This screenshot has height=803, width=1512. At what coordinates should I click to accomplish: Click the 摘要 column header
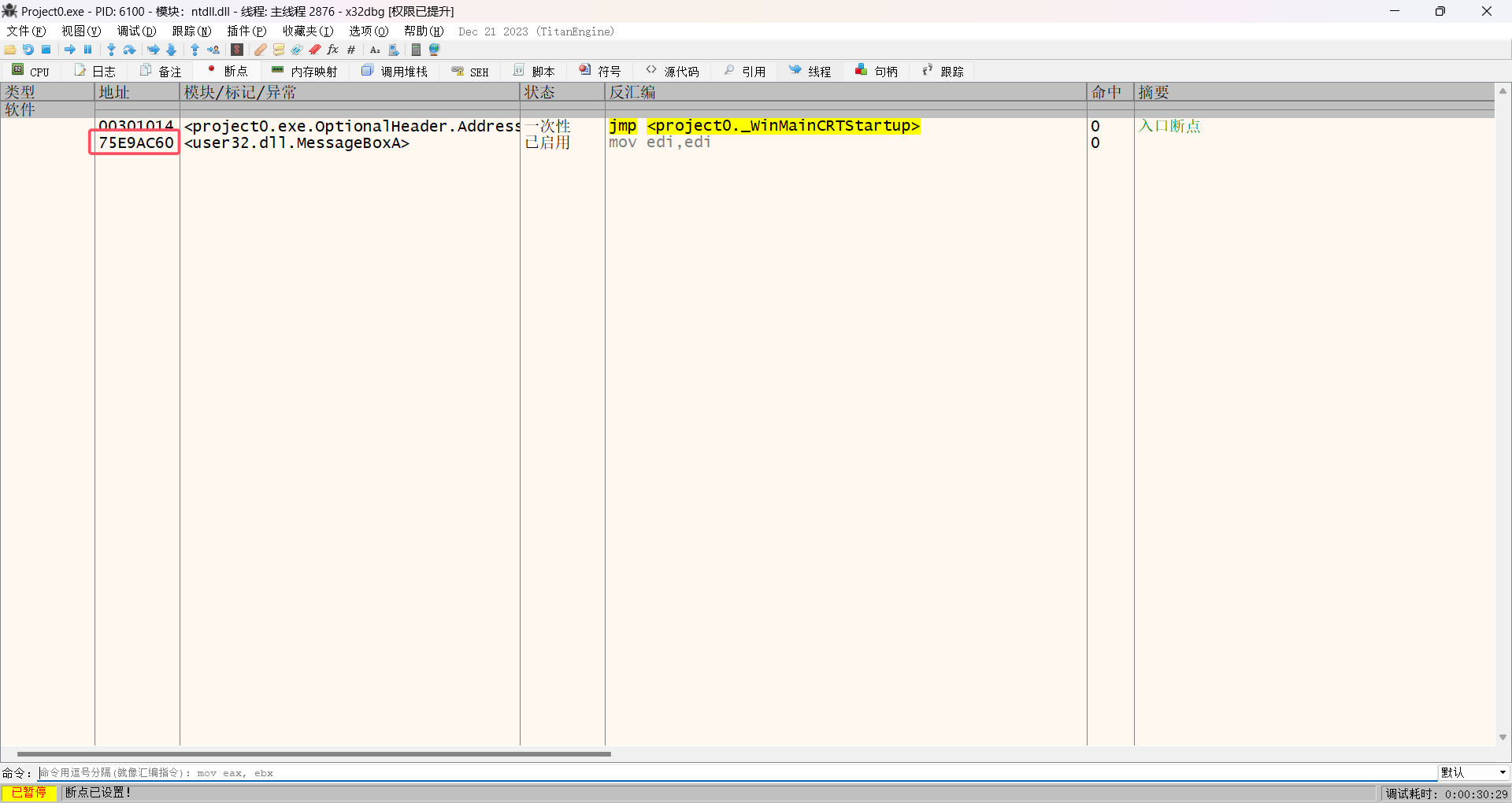point(1314,92)
